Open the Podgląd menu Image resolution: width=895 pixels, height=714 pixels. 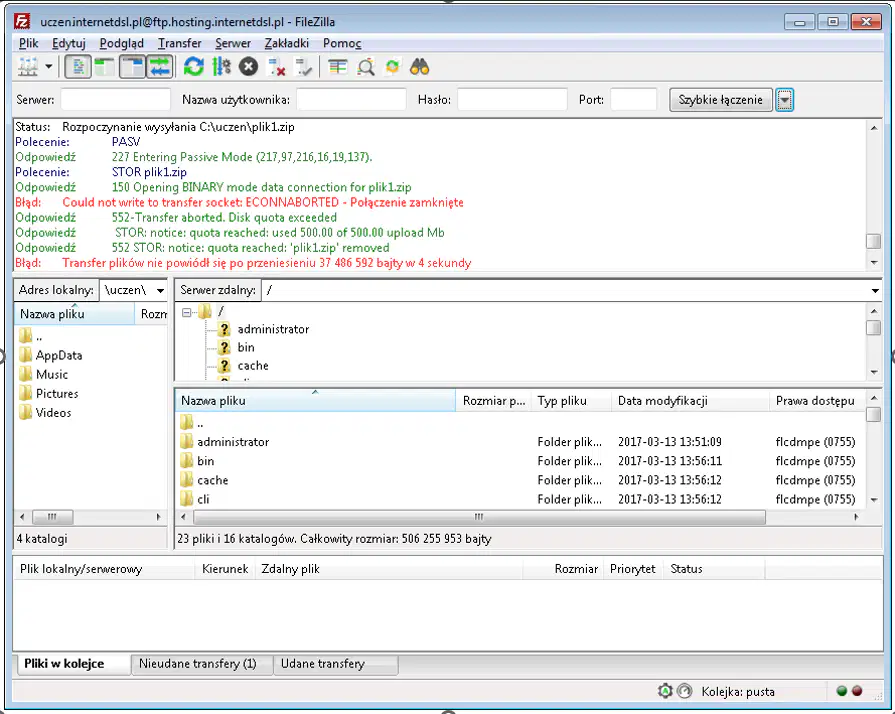122,43
